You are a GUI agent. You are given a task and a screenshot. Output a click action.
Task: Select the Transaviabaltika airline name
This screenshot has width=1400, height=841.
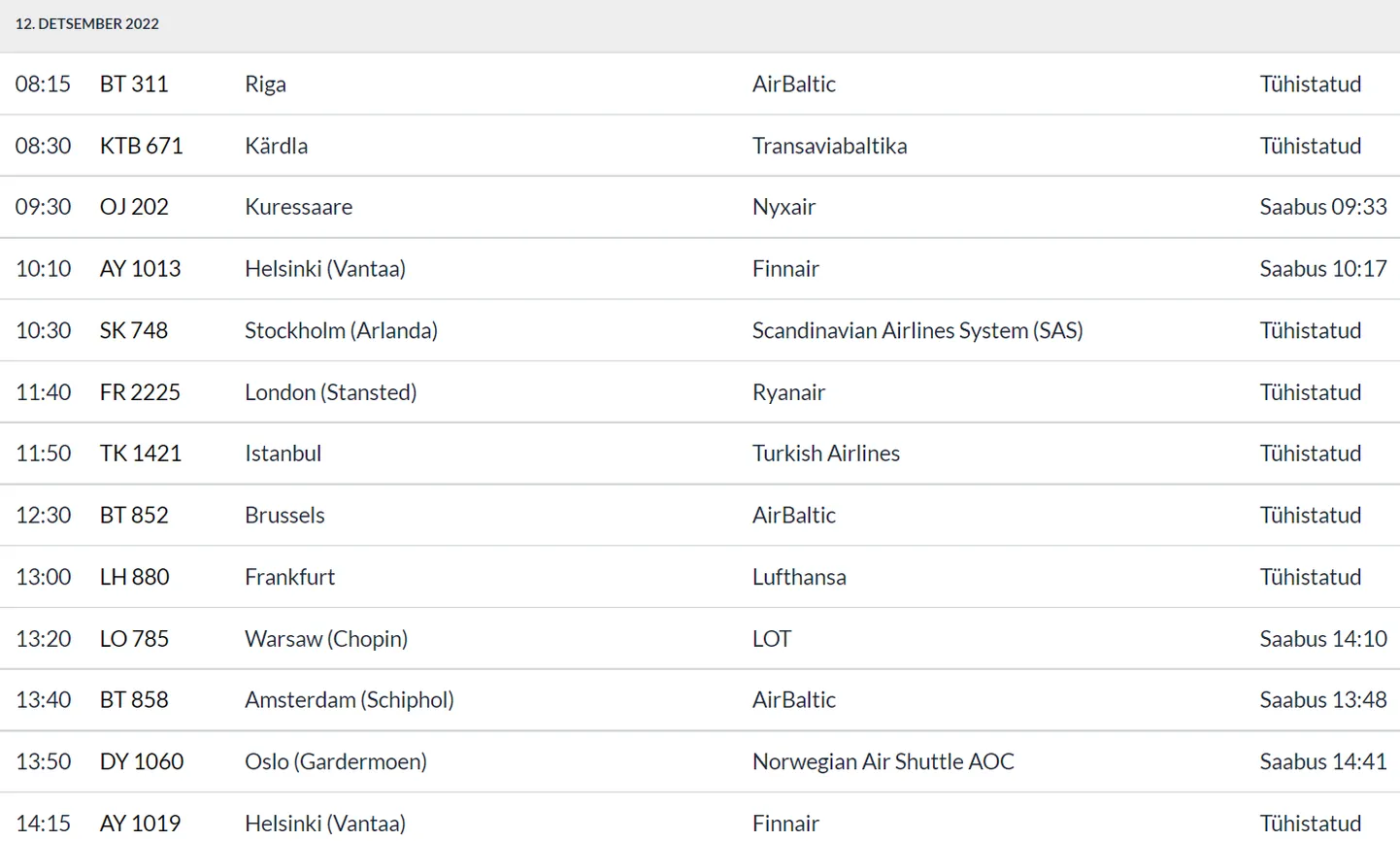pyautogui.click(x=830, y=146)
